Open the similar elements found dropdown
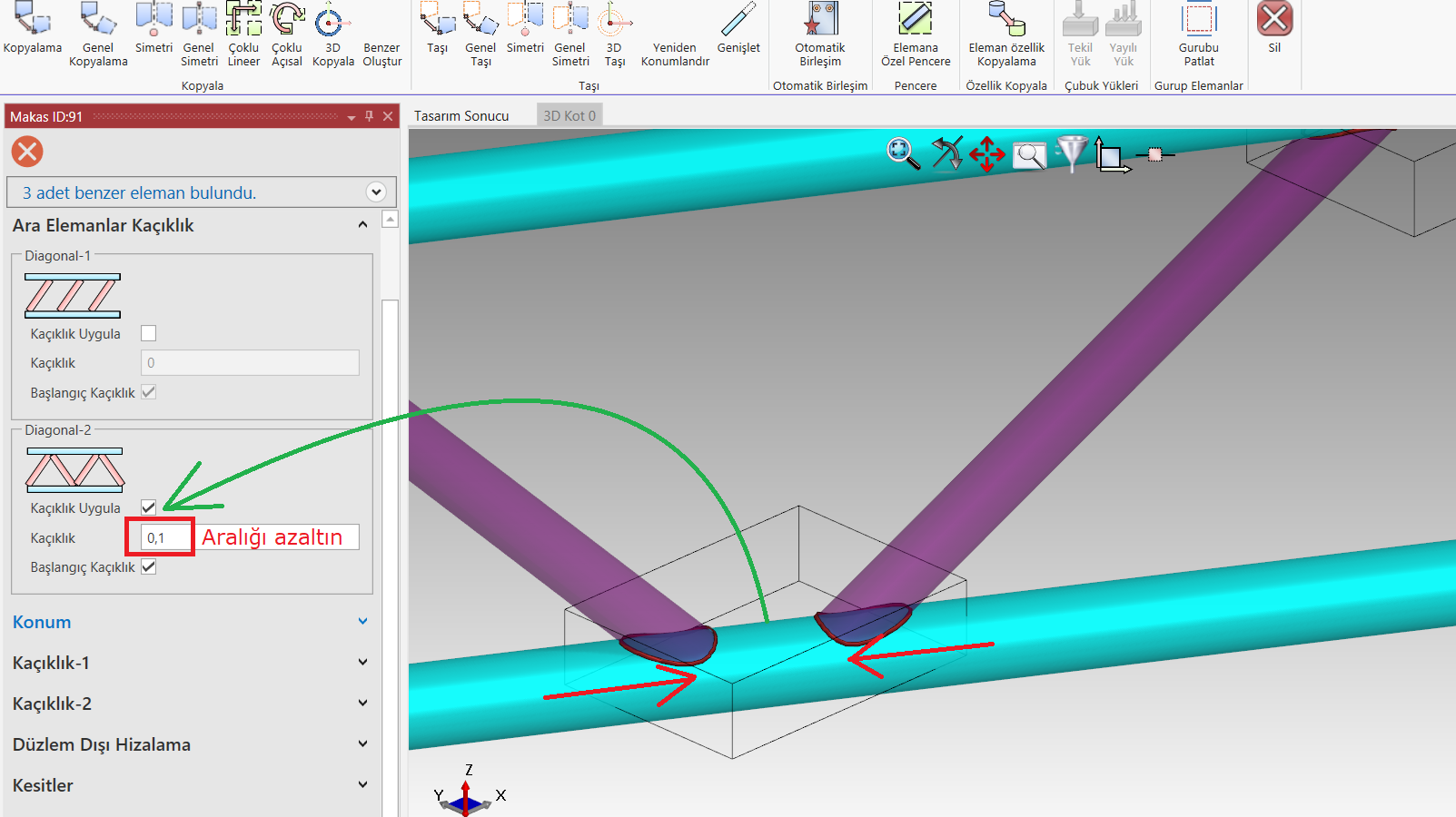Viewport: 1456px width, 817px height. tap(376, 192)
